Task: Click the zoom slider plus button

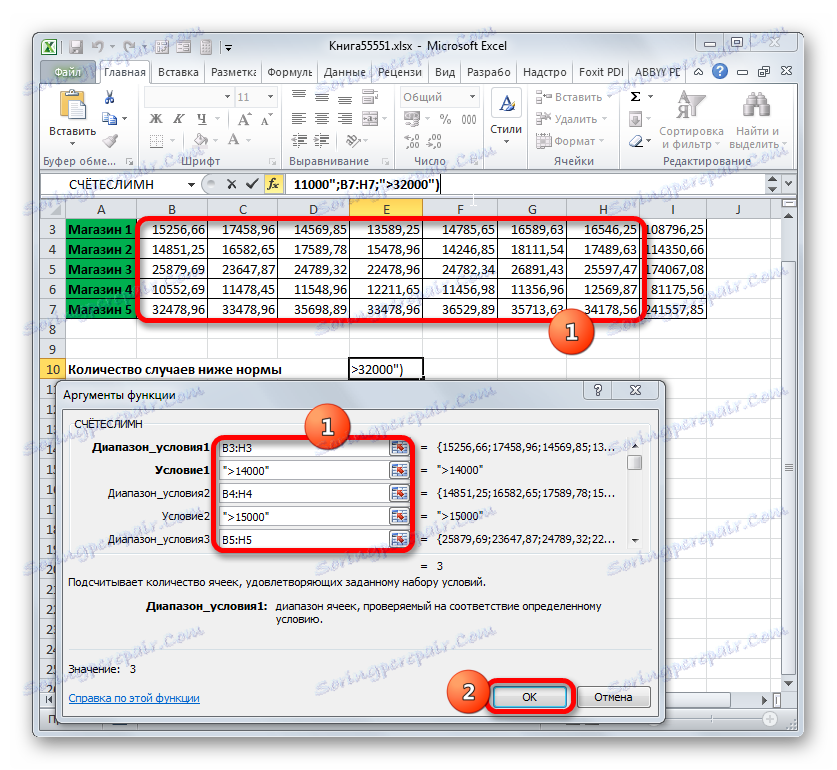Action: coord(769,719)
